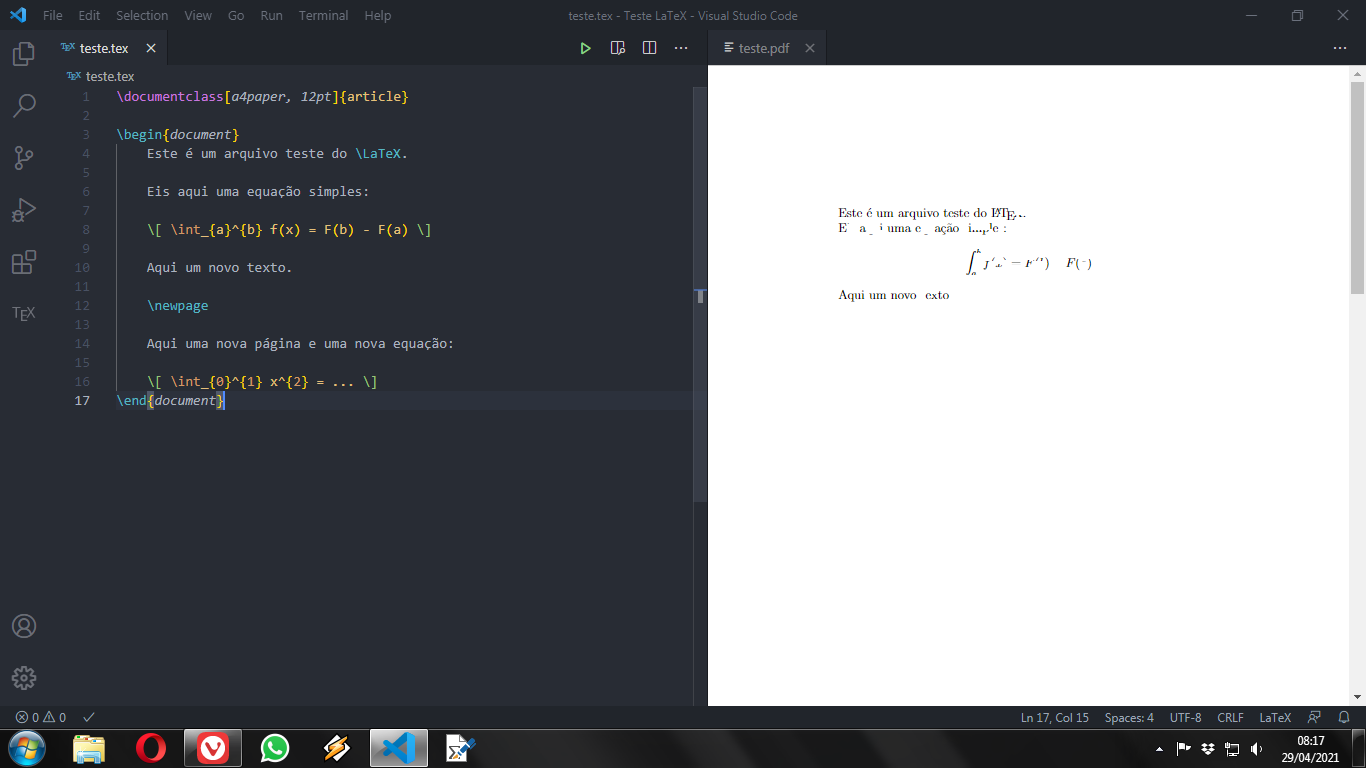Switch to the teste.pdf tab
The width and height of the screenshot is (1366, 768).
763,47
